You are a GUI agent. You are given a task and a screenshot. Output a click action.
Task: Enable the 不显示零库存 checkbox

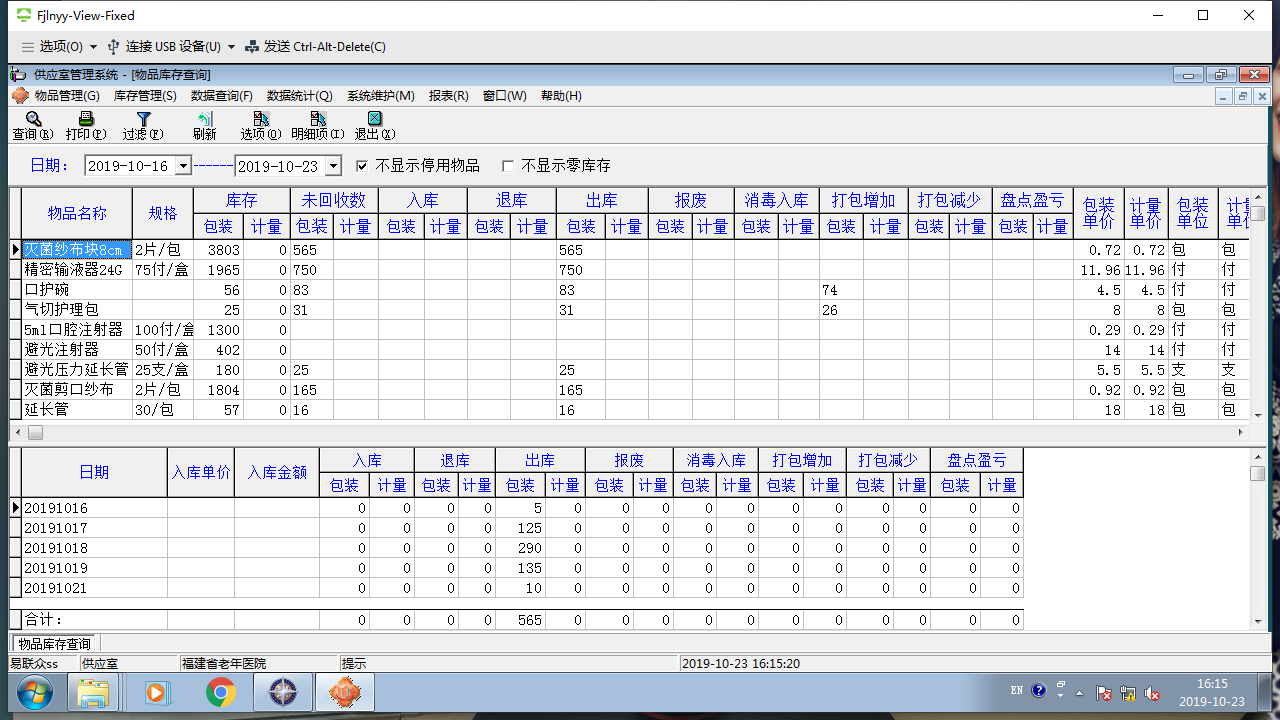[508, 166]
